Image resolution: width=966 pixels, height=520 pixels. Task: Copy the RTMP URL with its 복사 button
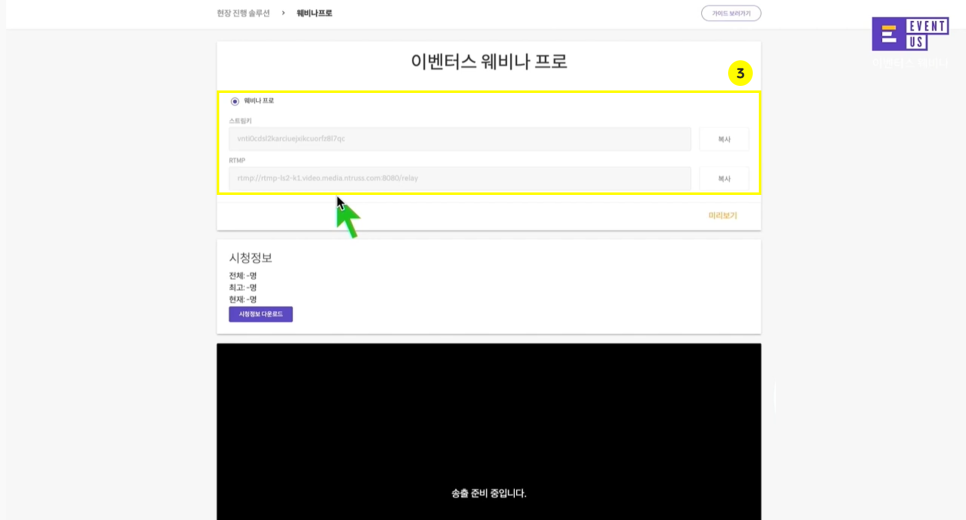click(724, 179)
